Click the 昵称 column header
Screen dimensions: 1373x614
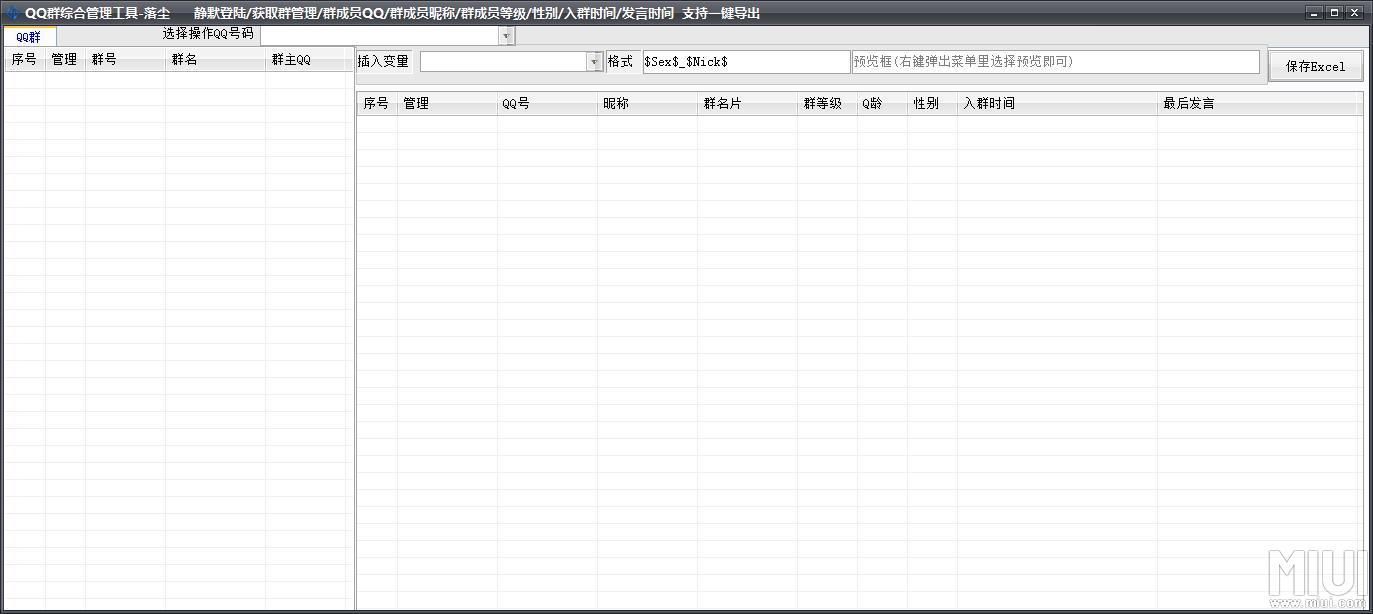pyautogui.click(x=647, y=103)
